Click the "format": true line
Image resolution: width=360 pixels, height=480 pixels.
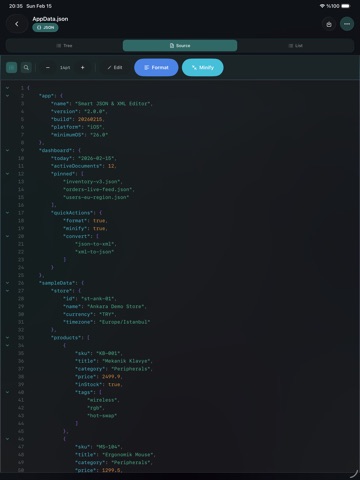pyautogui.click(x=85, y=221)
